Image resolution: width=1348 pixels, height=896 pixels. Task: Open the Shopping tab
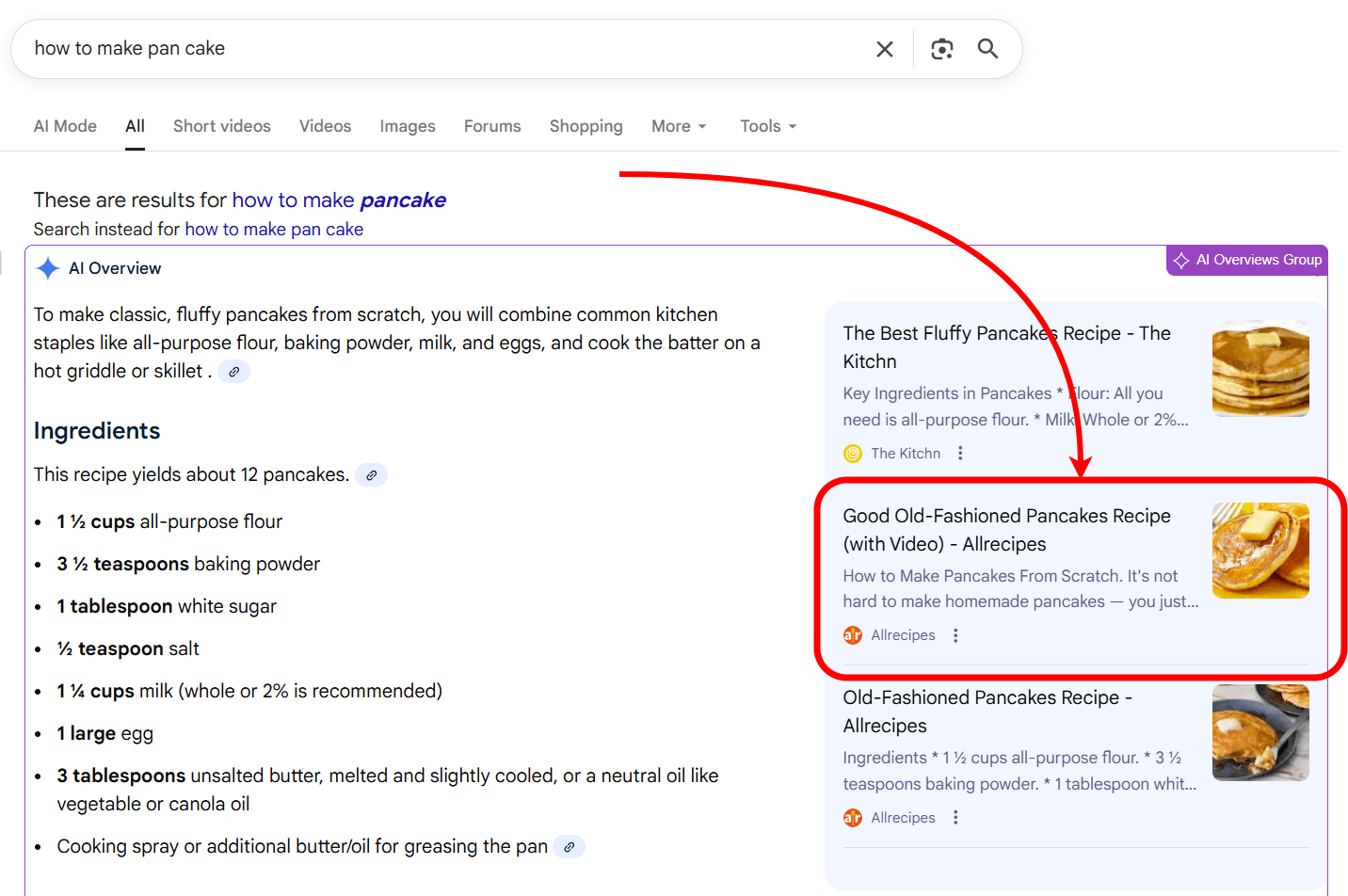pos(586,125)
